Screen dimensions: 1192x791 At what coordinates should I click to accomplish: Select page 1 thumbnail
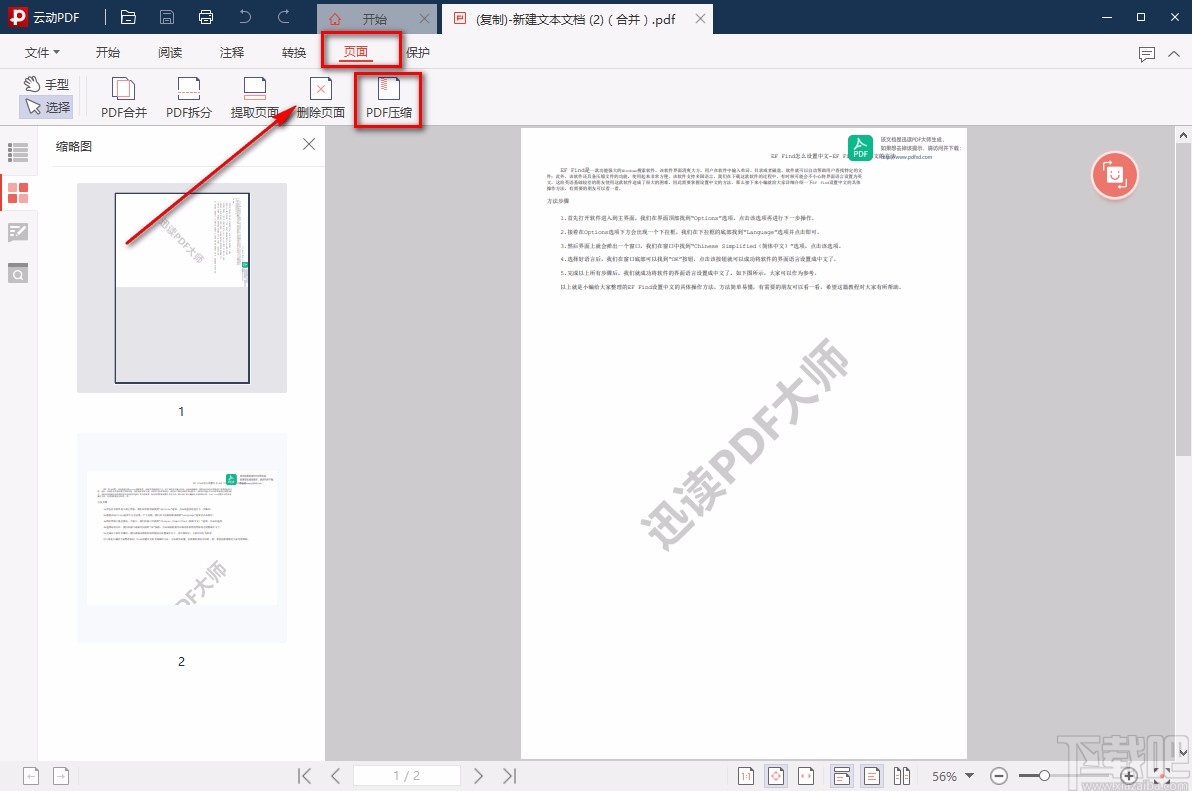(182, 288)
